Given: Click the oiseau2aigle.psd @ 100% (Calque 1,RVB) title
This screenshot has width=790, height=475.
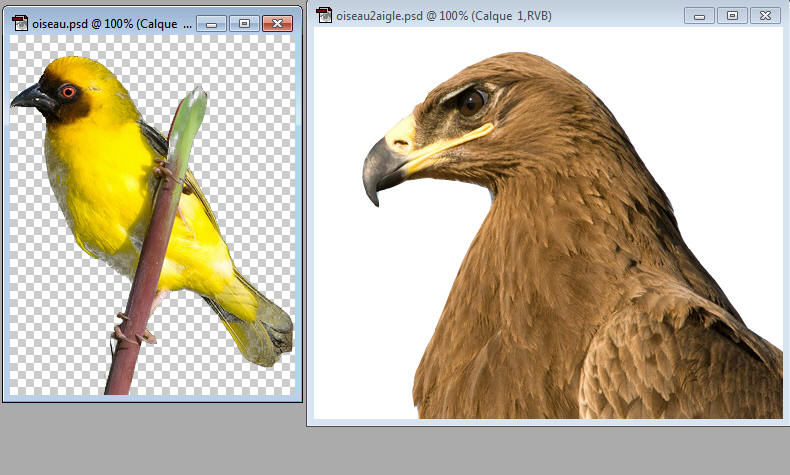Looking at the screenshot, I should coord(444,16).
